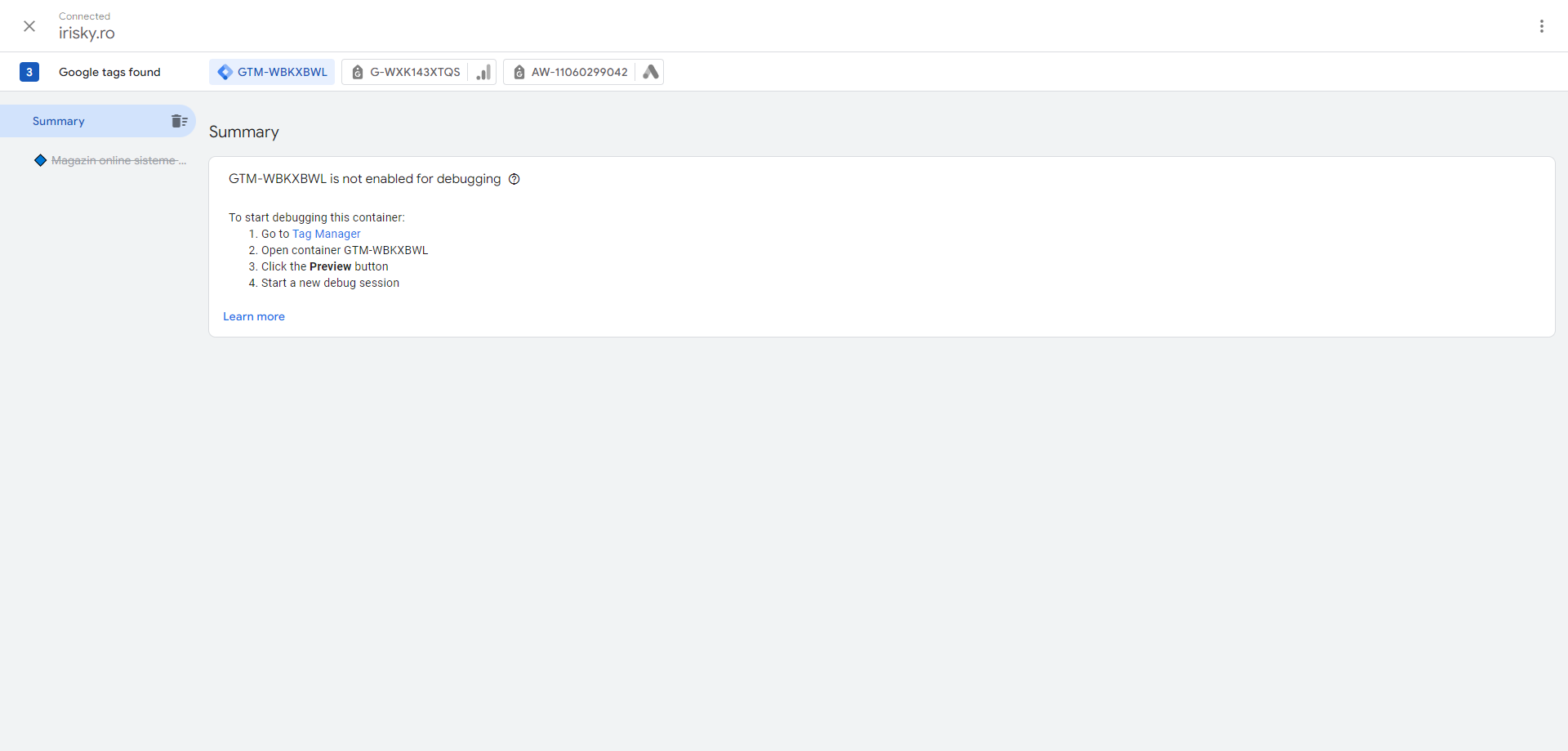Click the Google Tag Manager diamond icon
This screenshot has width=1568, height=751.
[225, 72]
